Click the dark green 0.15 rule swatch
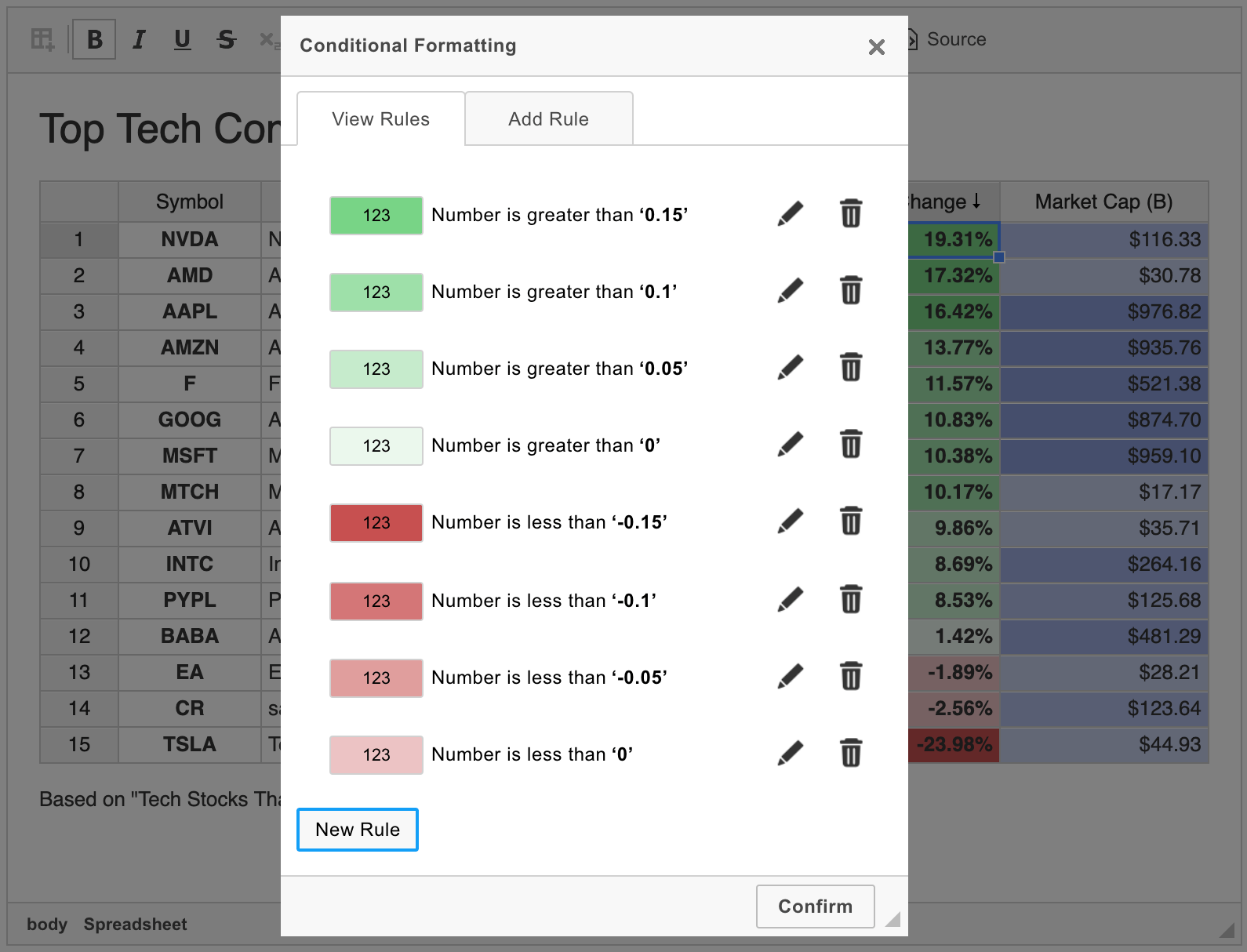 (376, 216)
